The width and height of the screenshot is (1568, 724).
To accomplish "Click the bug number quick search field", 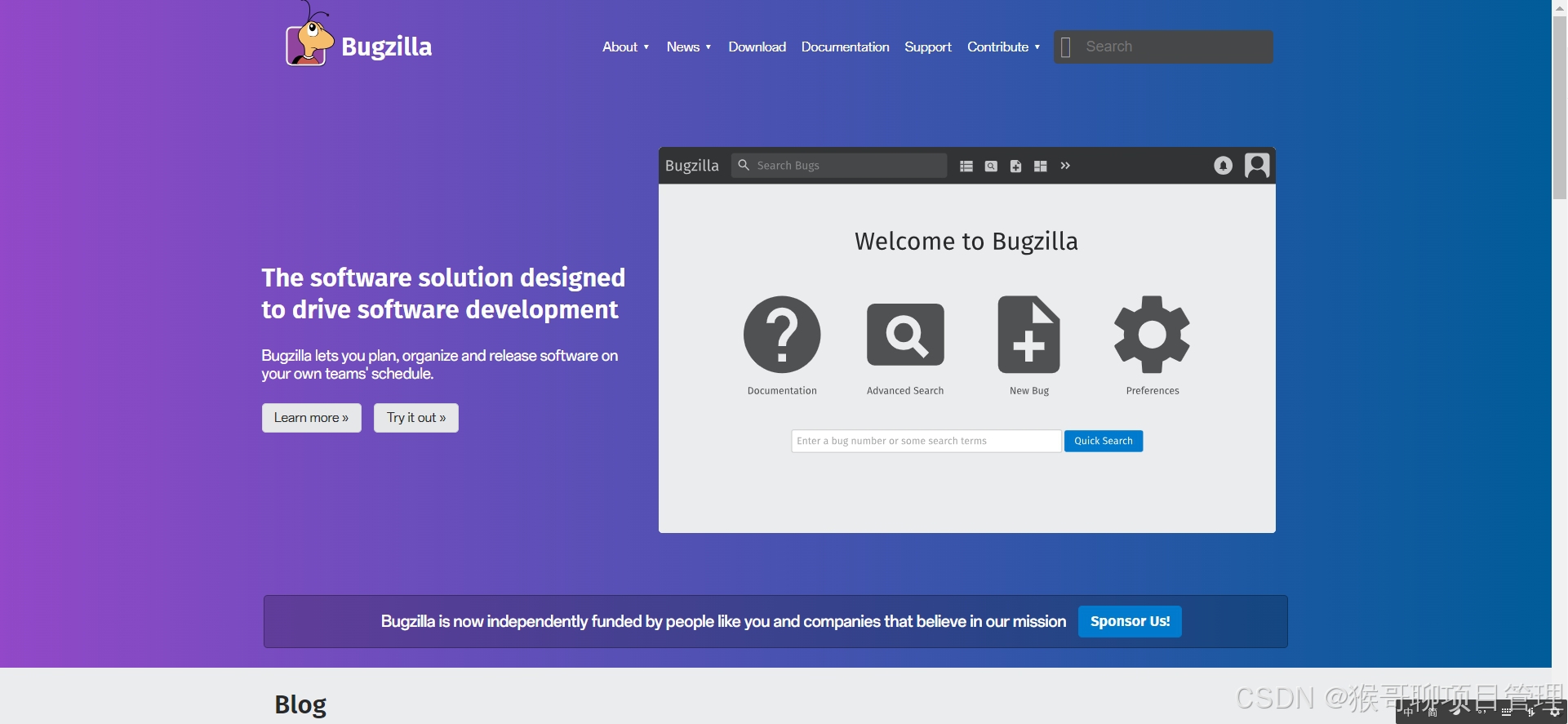I will (926, 441).
